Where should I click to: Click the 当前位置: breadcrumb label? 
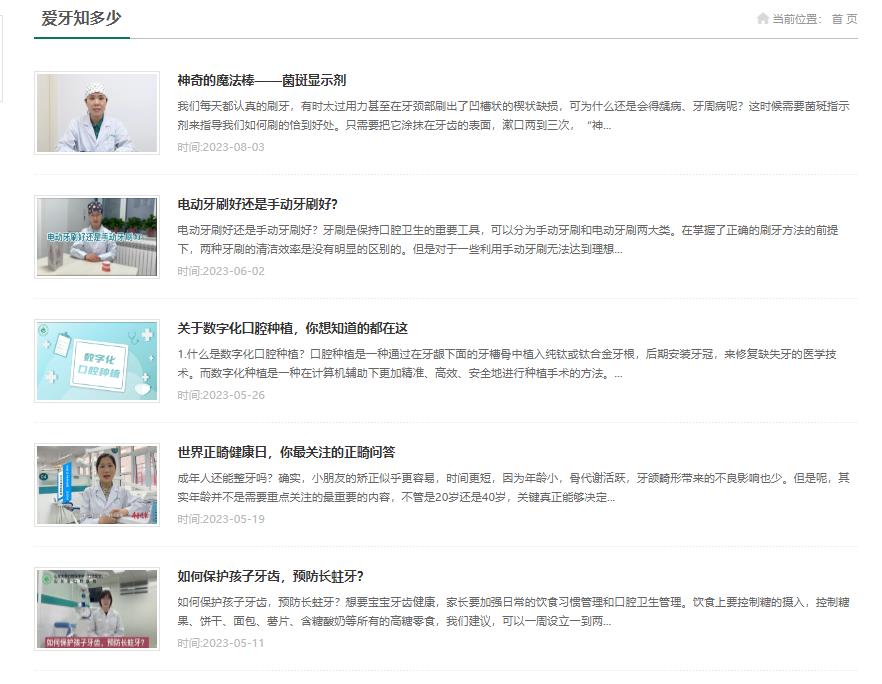tap(797, 19)
